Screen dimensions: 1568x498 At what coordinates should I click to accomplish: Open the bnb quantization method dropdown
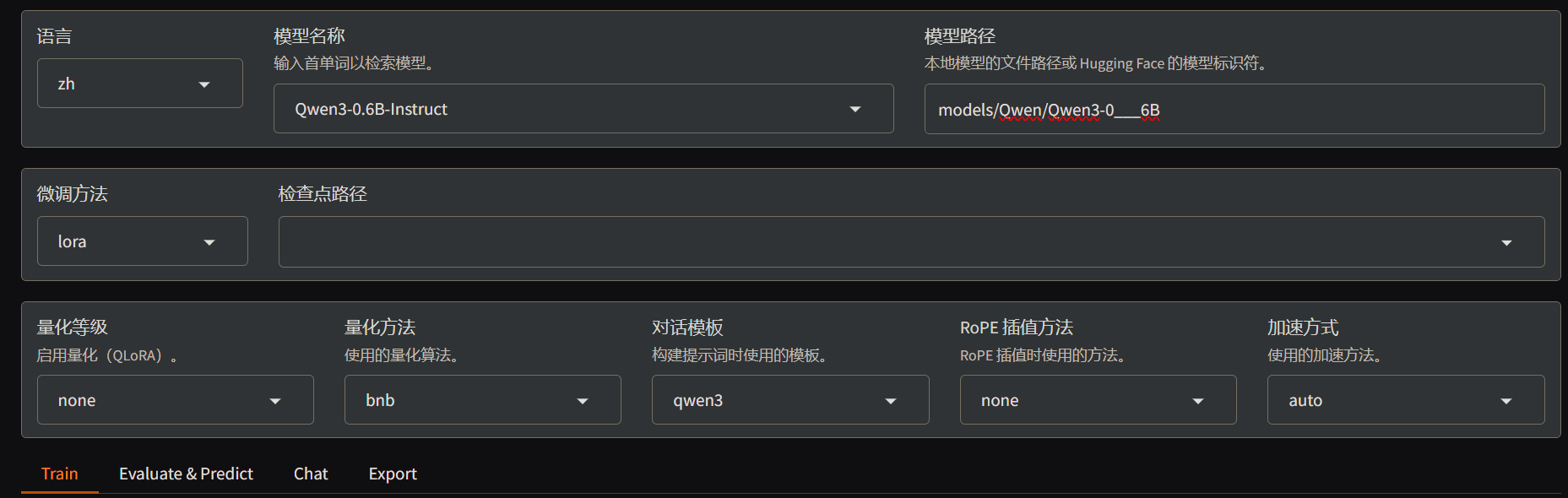pos(483,400)
